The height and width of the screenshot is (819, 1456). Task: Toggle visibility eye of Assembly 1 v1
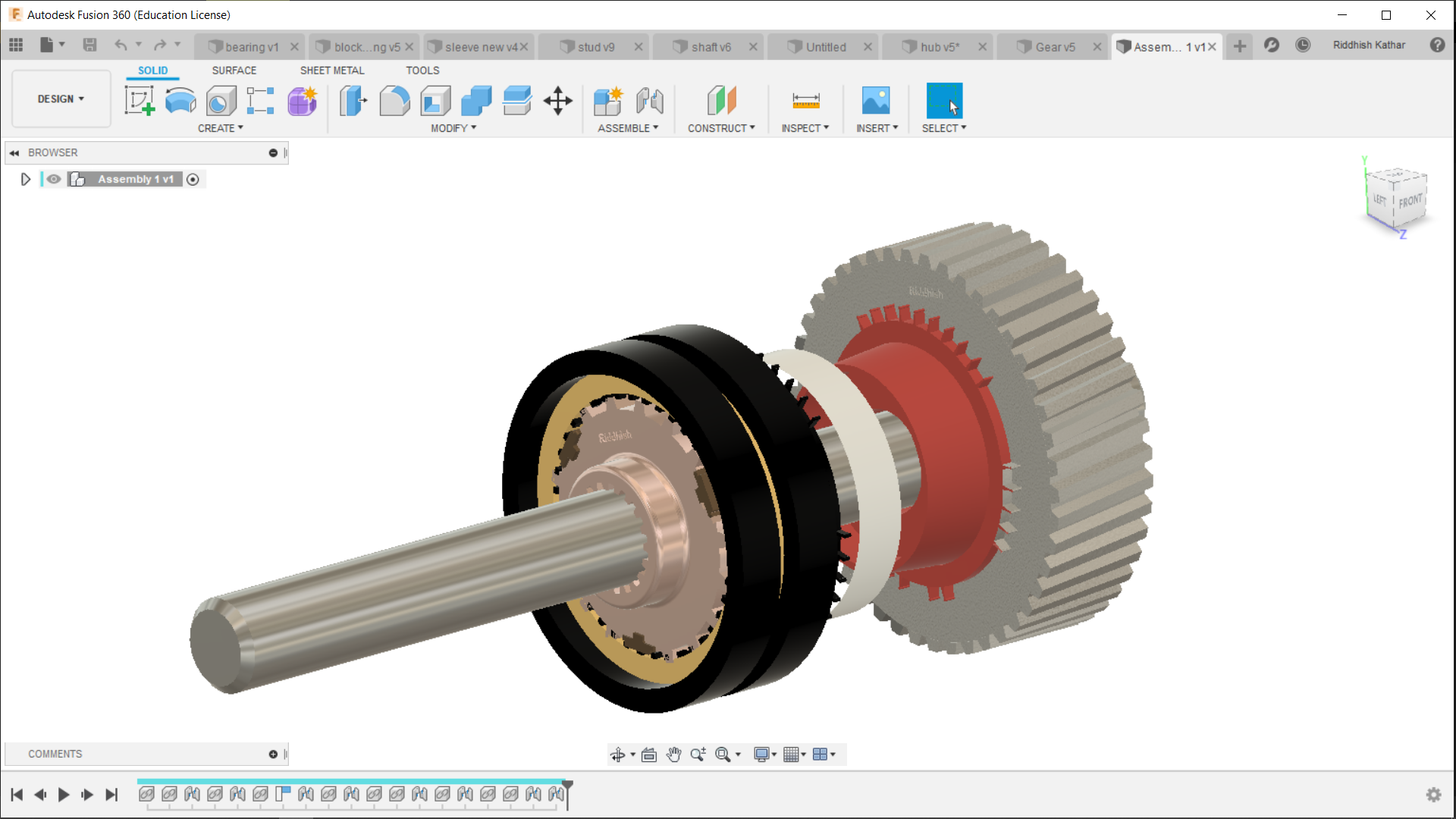coord(54,179)
